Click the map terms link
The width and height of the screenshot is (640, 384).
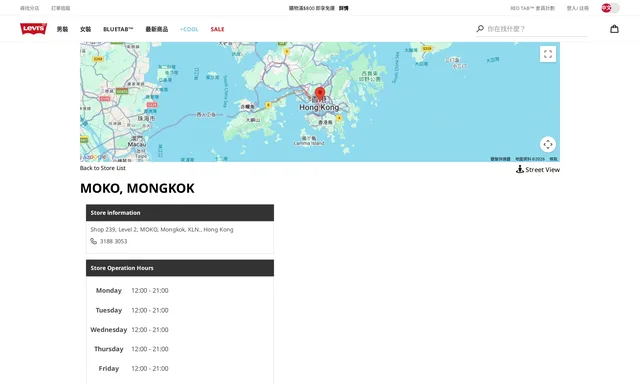553,159
